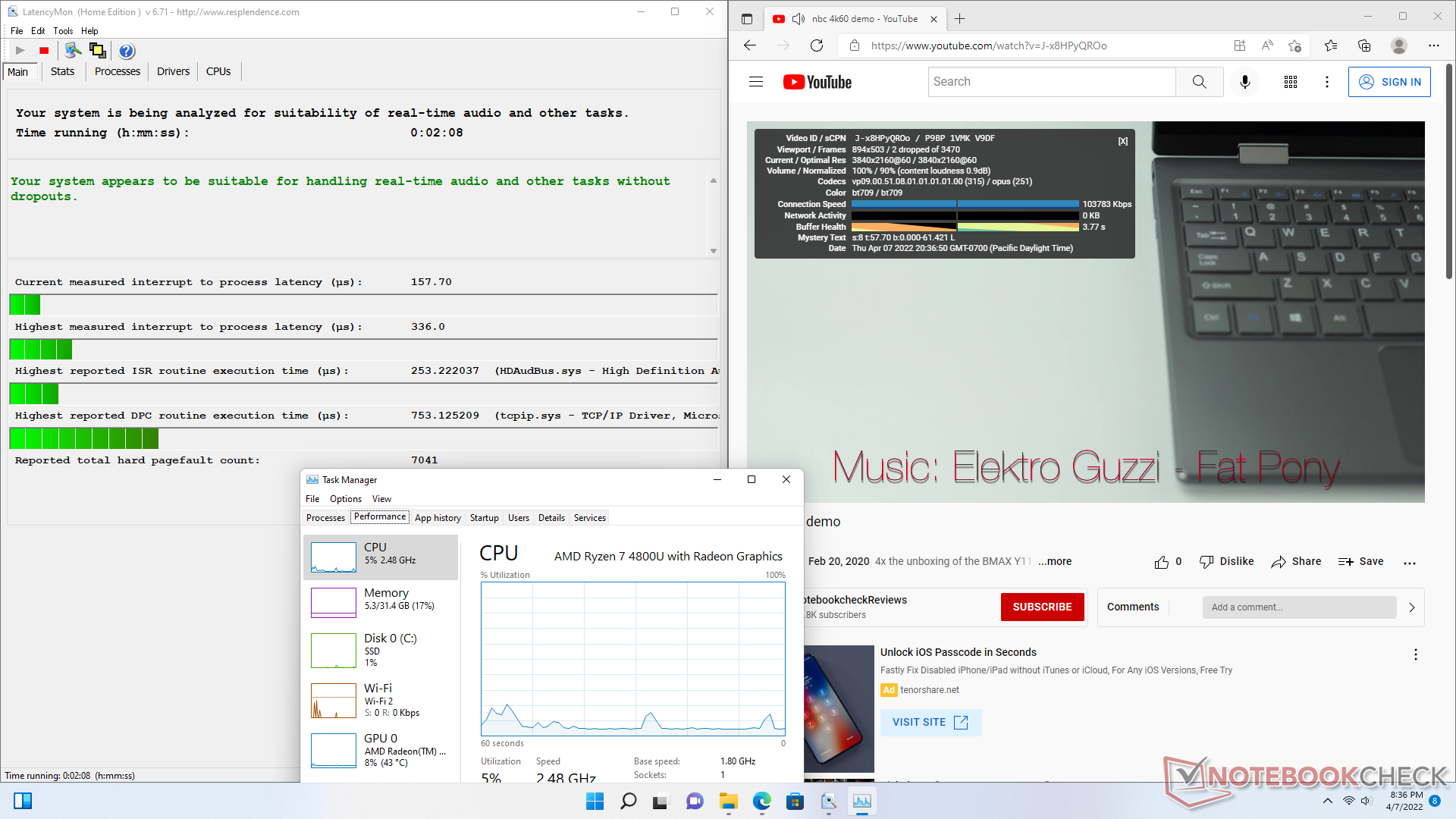Screen dimensions: 1456x819
Task: Click the LatencyMon options toolbar icon
Action: pyautogui.click(x=73, y=51)
